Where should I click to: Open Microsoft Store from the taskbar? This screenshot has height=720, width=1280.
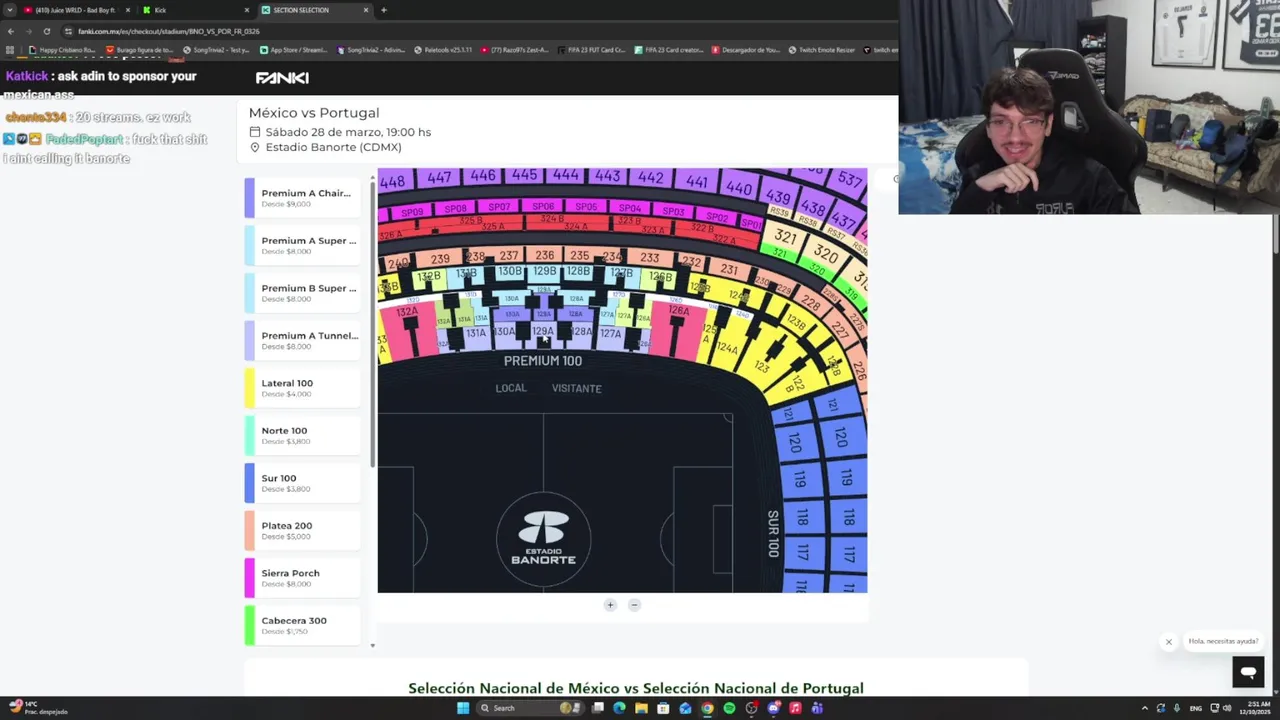pos(663,708)
